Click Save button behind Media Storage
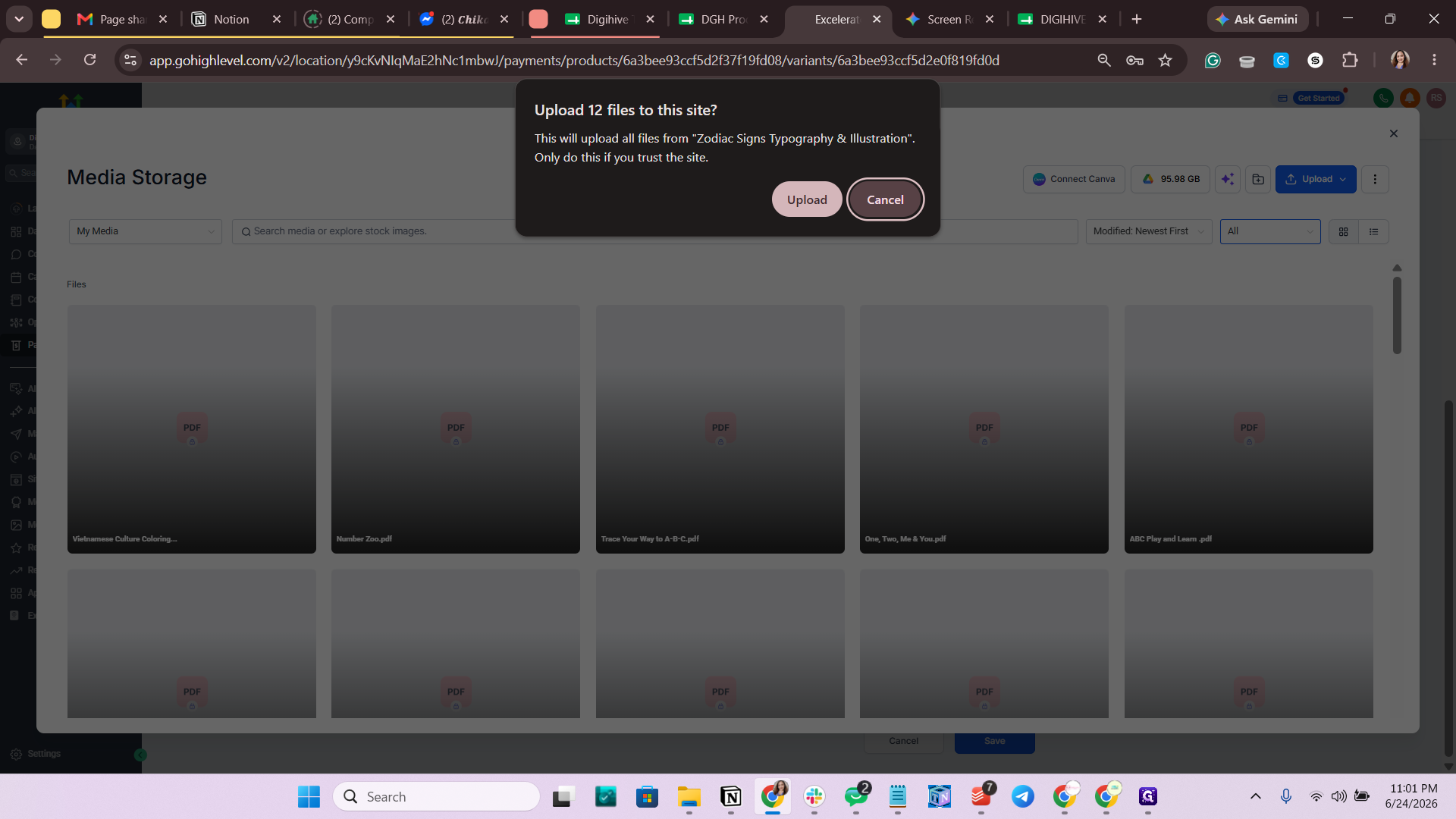1456x819 pixels. pos(994,742)
